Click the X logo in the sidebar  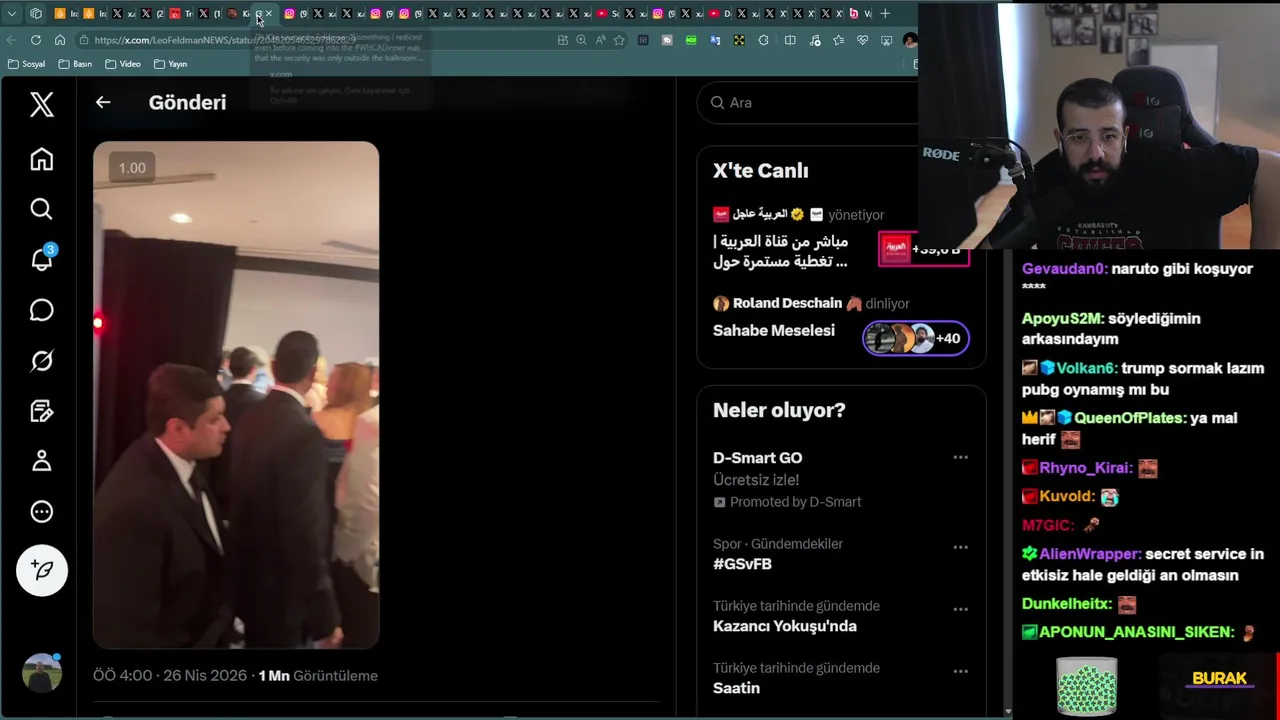click(41, 104)
